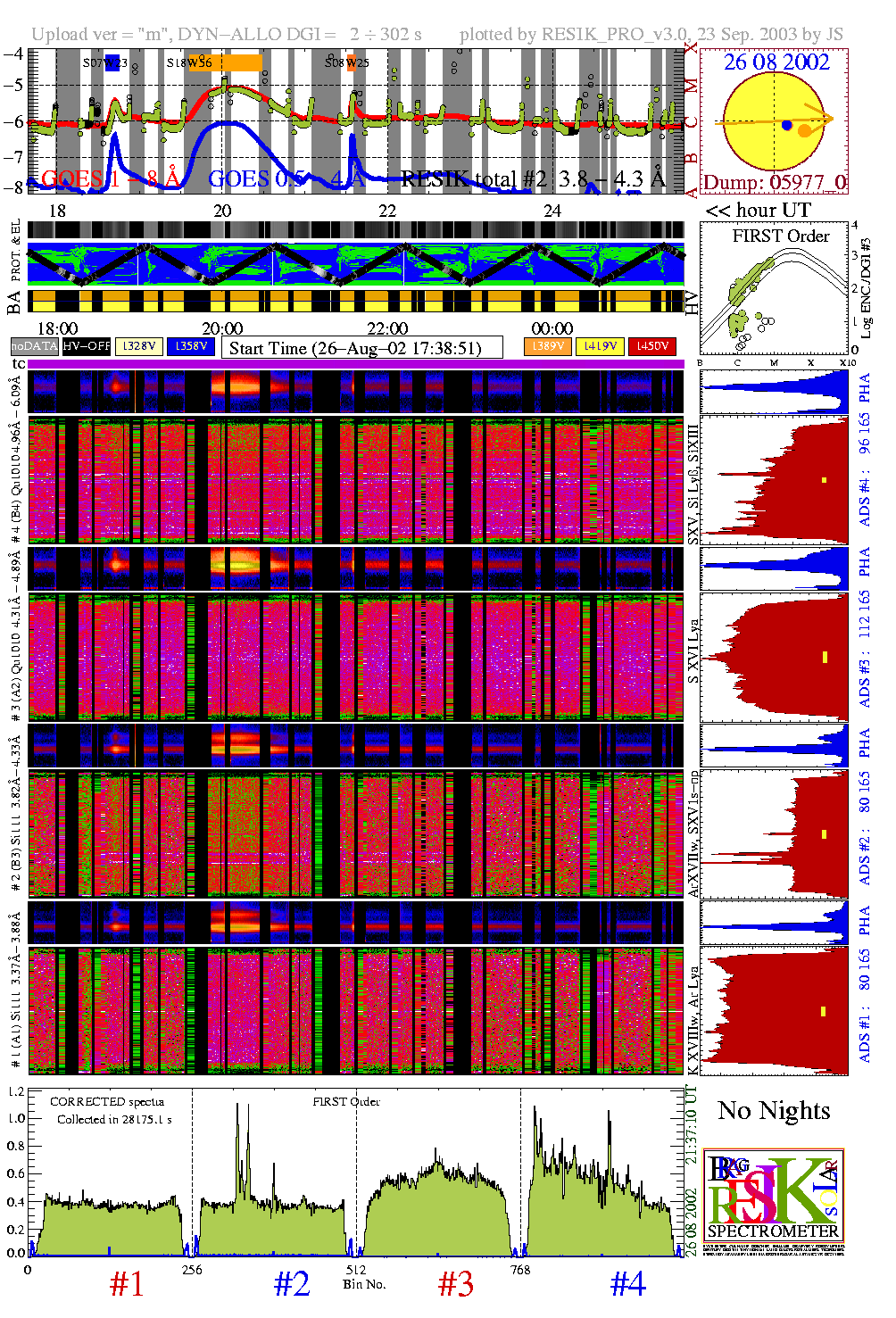Click the 1450V red legend swatch
The image size is (896, 1318).
652,346
